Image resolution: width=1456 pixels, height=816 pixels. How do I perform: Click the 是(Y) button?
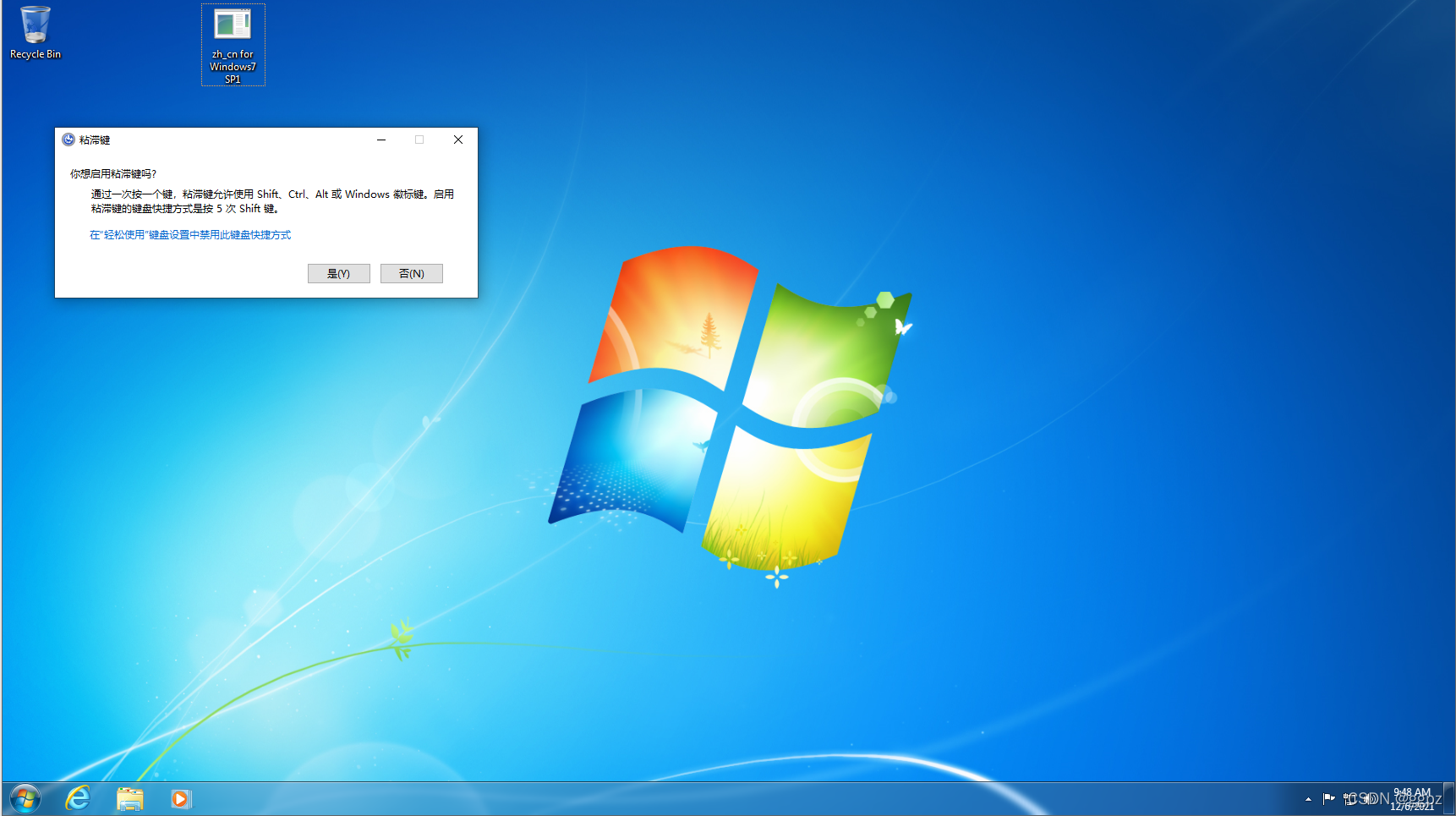(x=338, y=273)
